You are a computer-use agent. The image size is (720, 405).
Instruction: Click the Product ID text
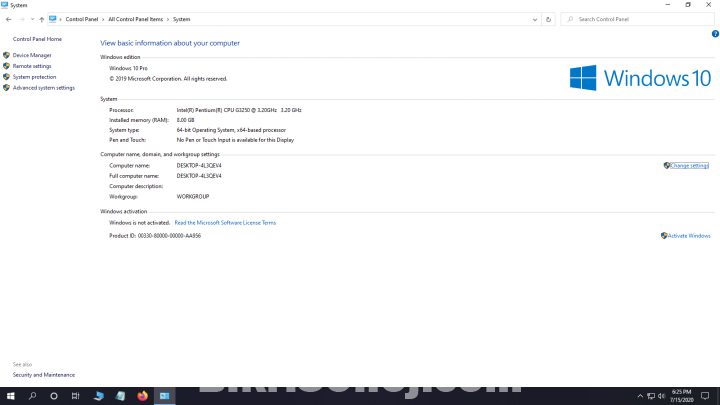point(155,236)
